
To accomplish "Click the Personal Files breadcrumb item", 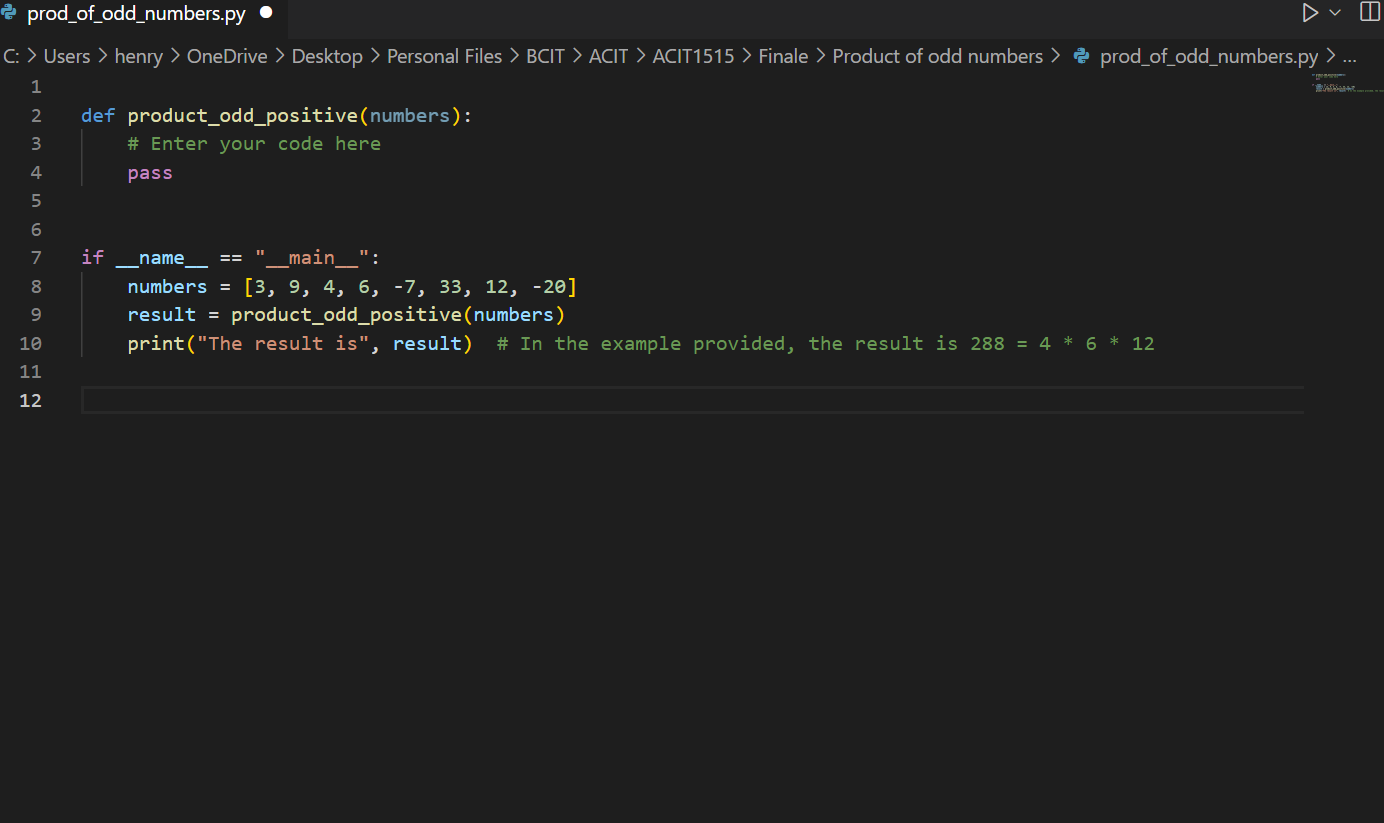I will tap(444, 56).
